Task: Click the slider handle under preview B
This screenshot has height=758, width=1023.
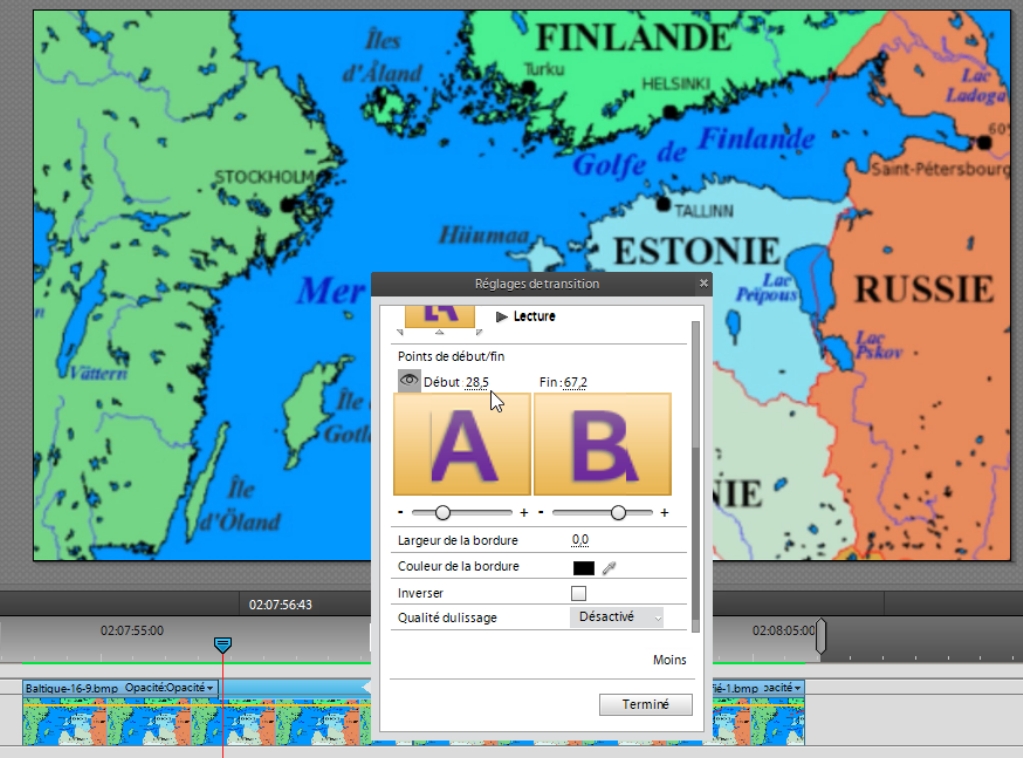Action: 618,513
